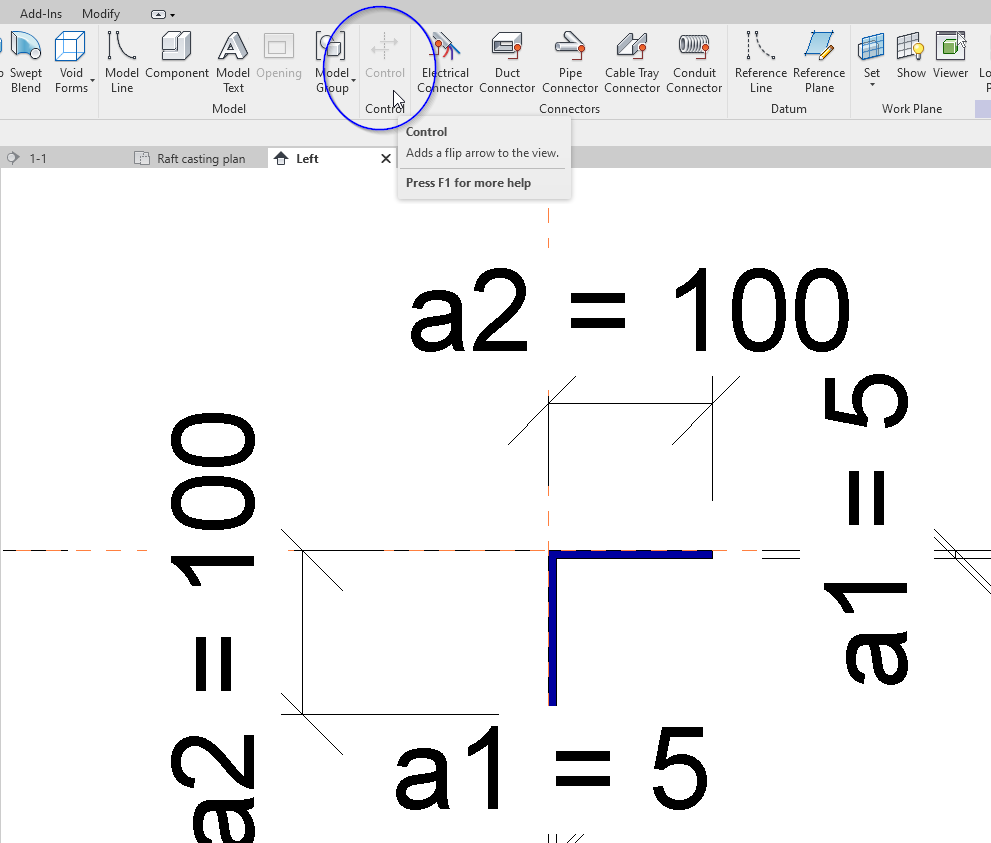
Task: Select the Swept Blend tool
Action: coord(25,60)
